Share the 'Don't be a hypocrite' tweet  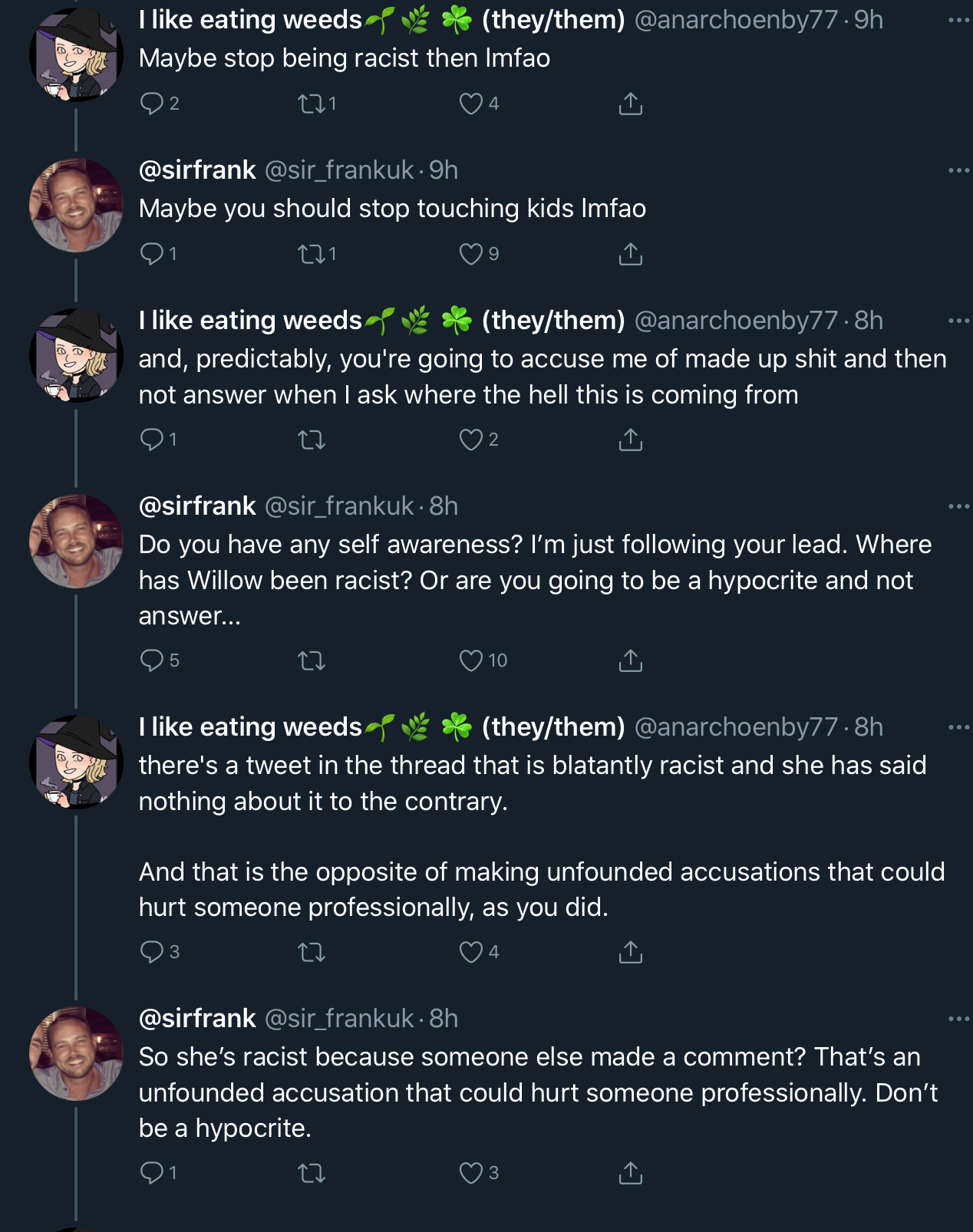click(631, 1173)
